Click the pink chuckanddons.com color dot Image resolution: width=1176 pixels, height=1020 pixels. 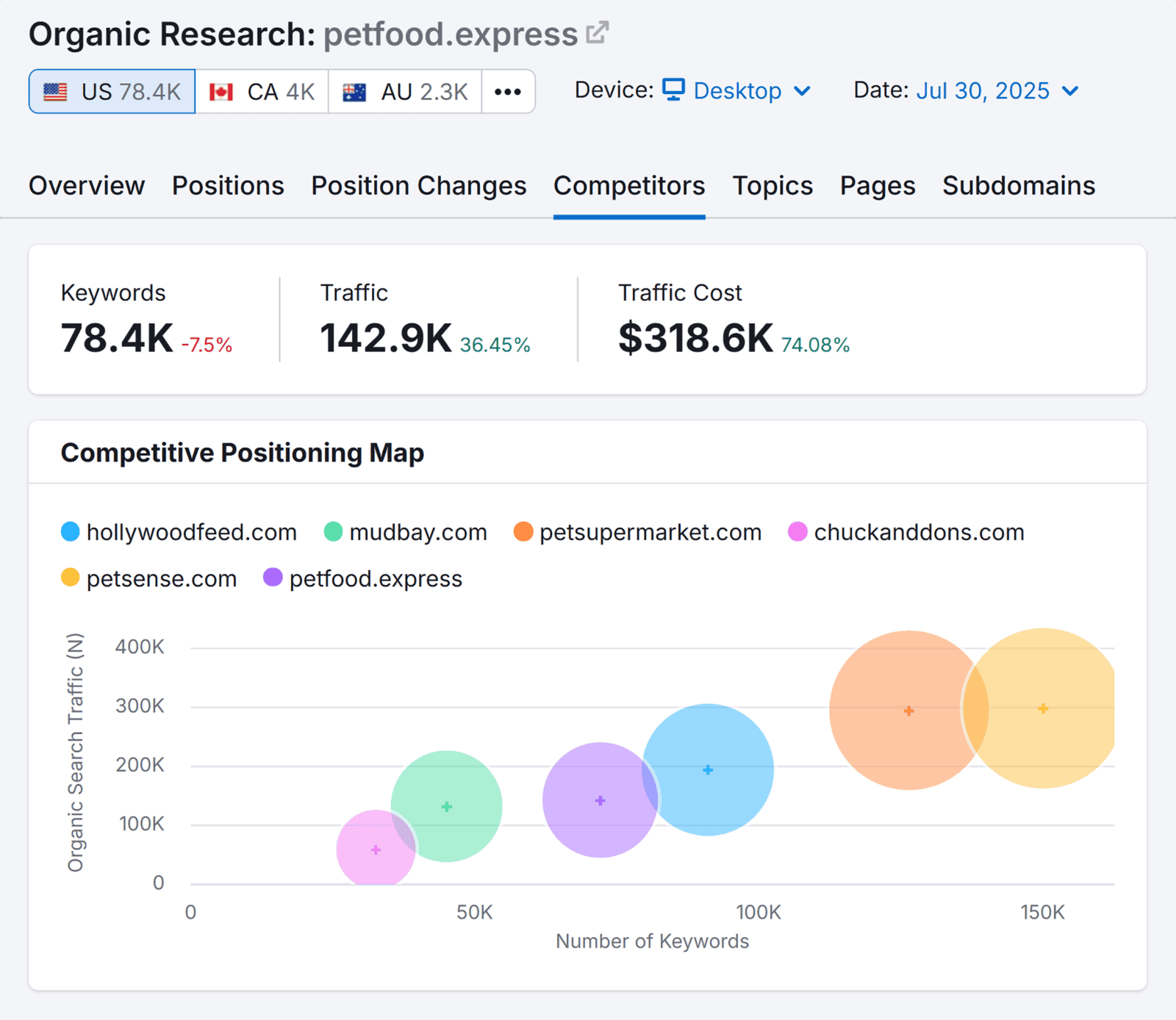(799, 532)
